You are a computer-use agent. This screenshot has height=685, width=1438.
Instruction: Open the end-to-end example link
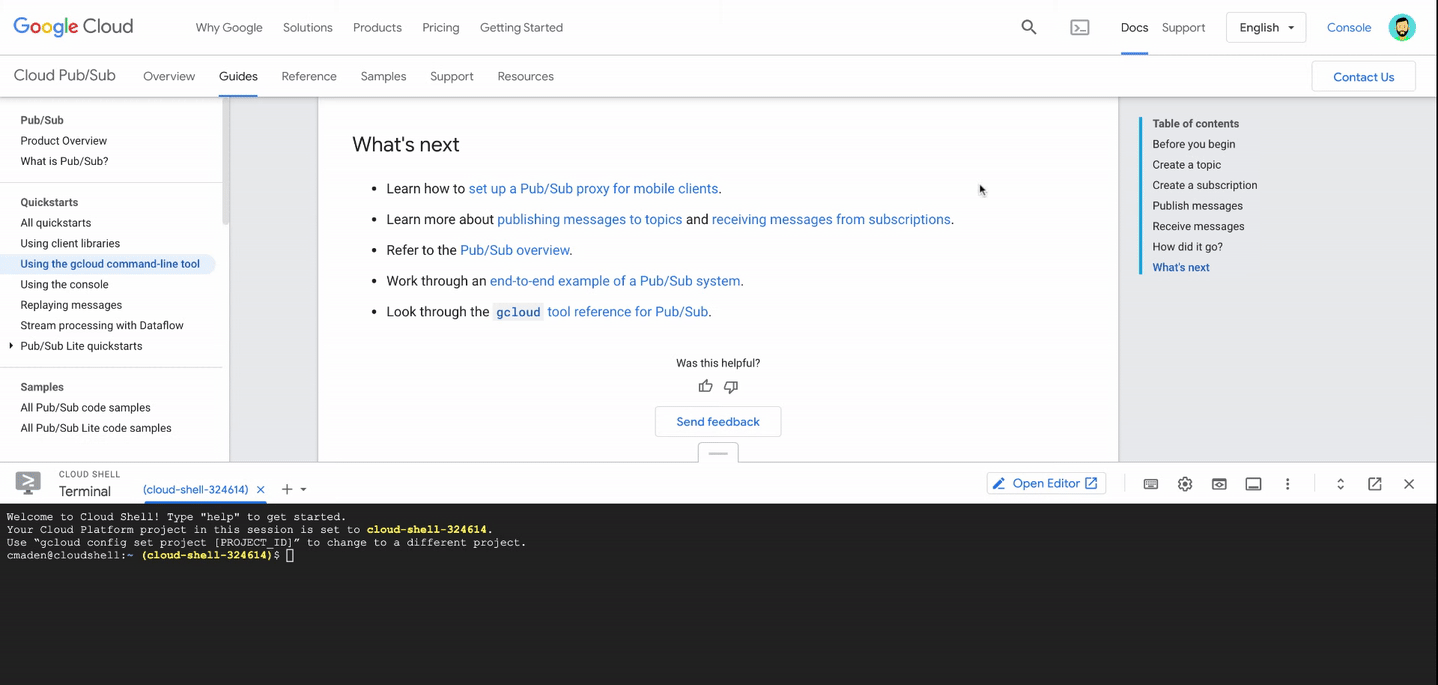point(615,281)
